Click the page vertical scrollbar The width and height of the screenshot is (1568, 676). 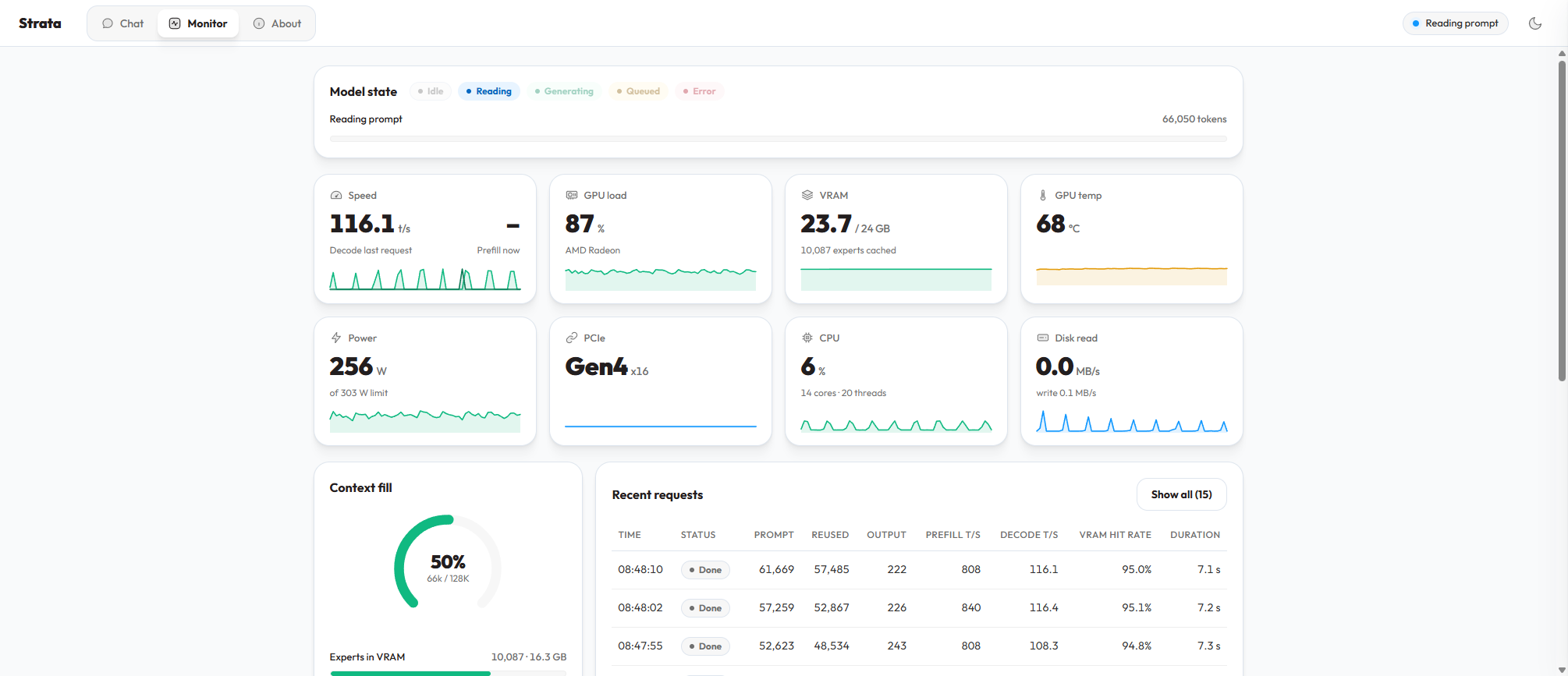tap(1562, 221)
